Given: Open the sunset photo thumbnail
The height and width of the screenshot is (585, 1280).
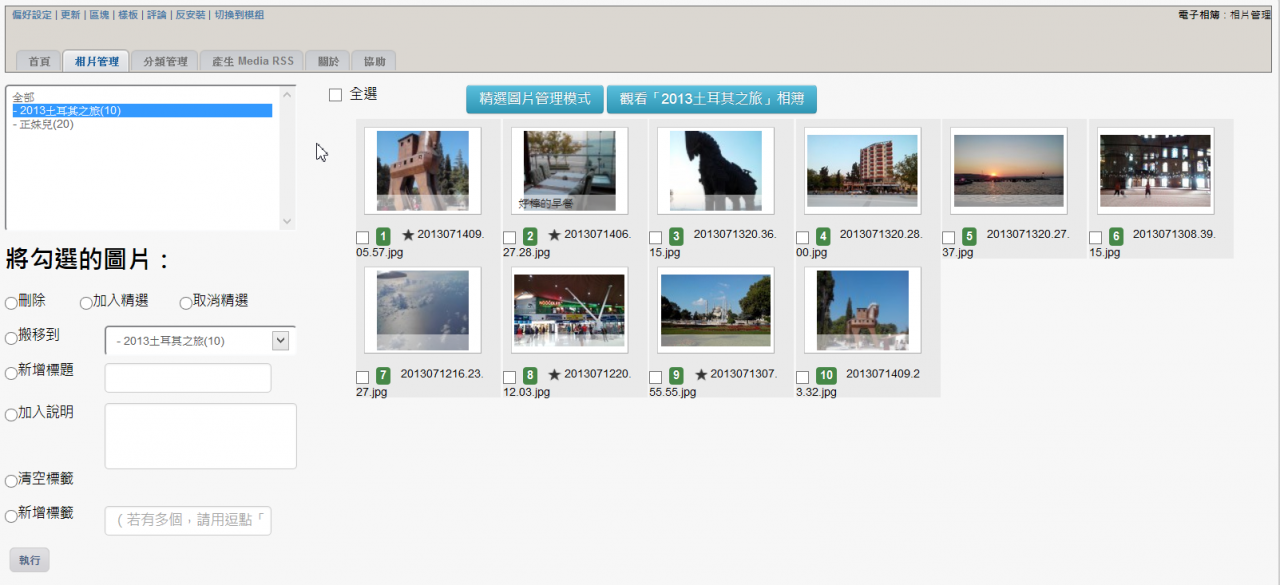Looking at the screenshot, I should click(x=1008, y=170).
